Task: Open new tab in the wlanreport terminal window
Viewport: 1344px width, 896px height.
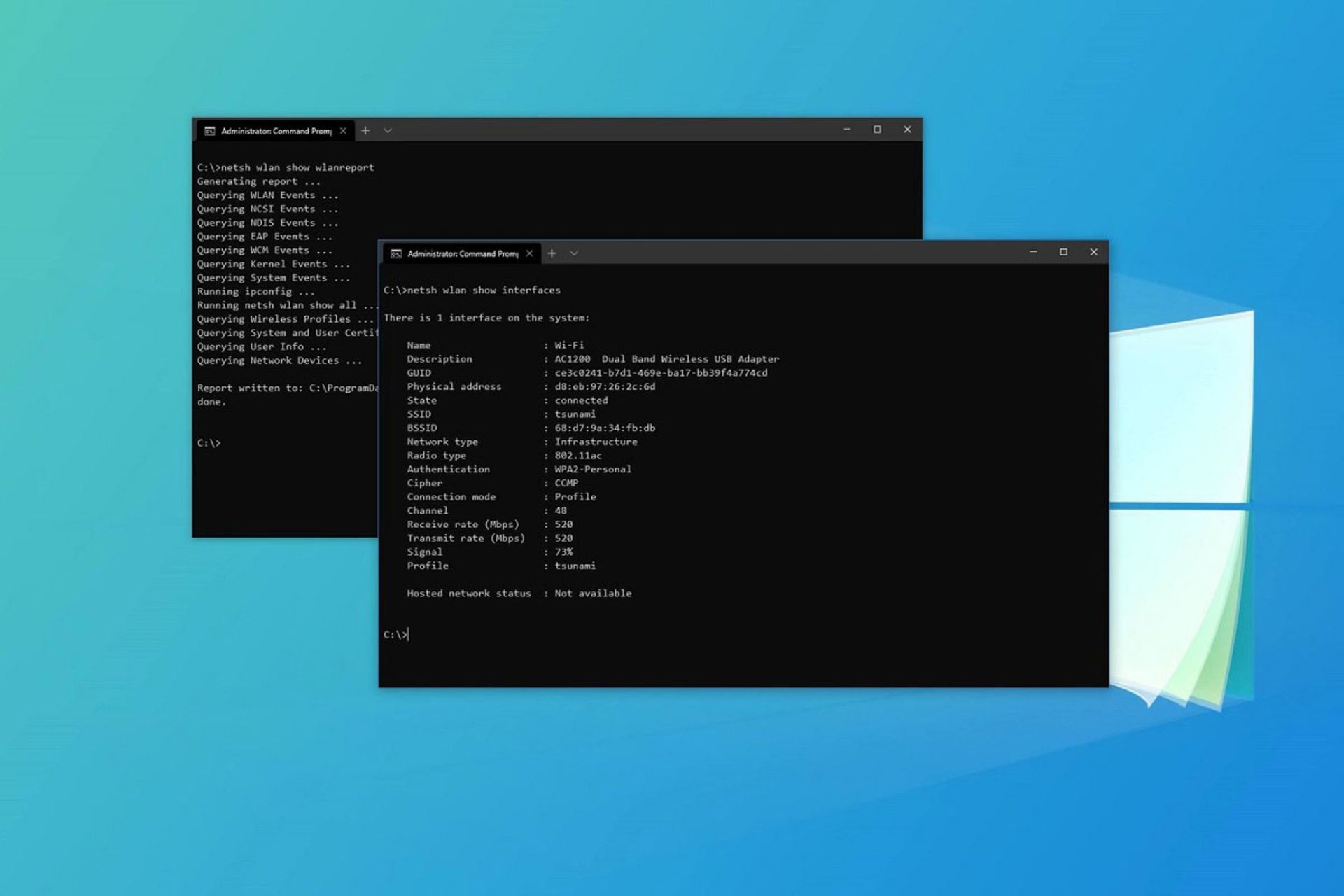Action: (365, 131)
